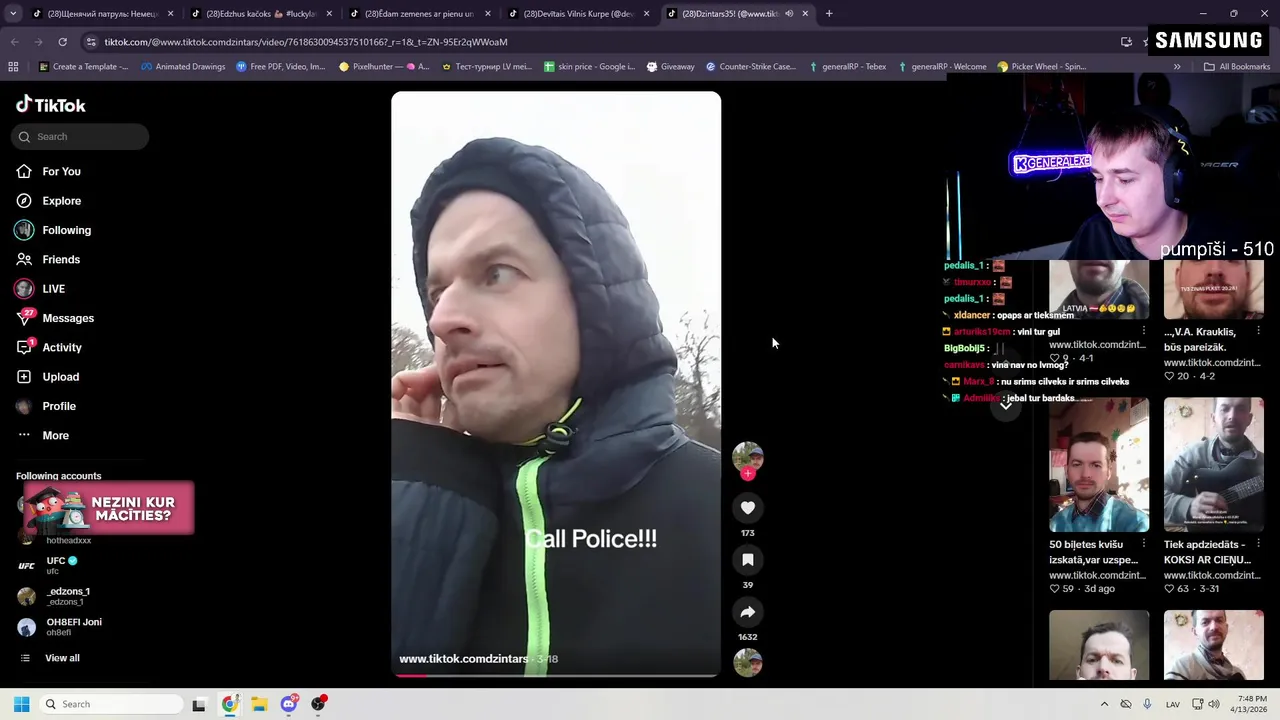Like the video with heart icon
The height and width of the screenshot is (720, 1280).
click(747, 508)
